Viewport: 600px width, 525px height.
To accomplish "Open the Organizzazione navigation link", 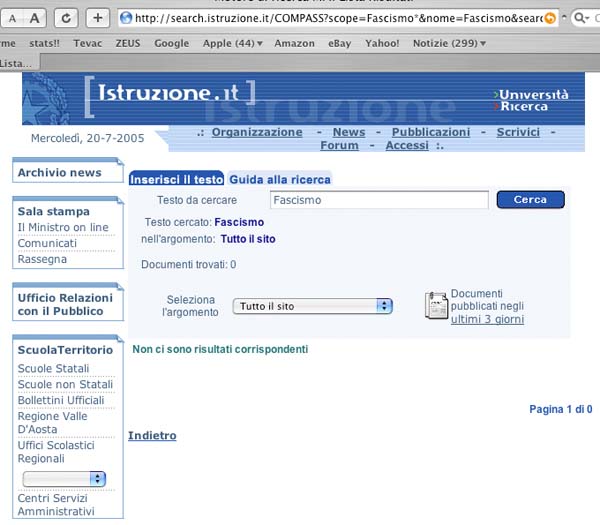I will (257, 132).
